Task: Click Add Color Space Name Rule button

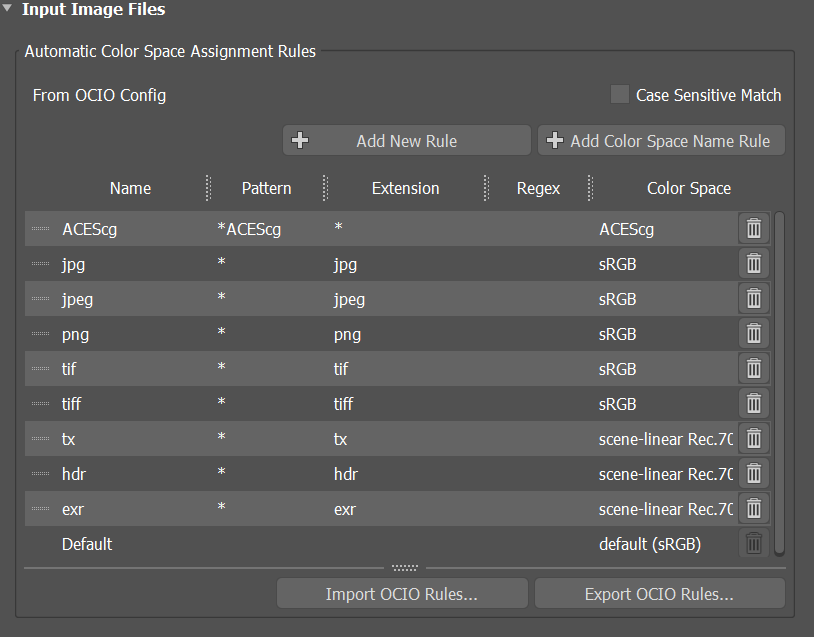Action: [x=661, y=141]
